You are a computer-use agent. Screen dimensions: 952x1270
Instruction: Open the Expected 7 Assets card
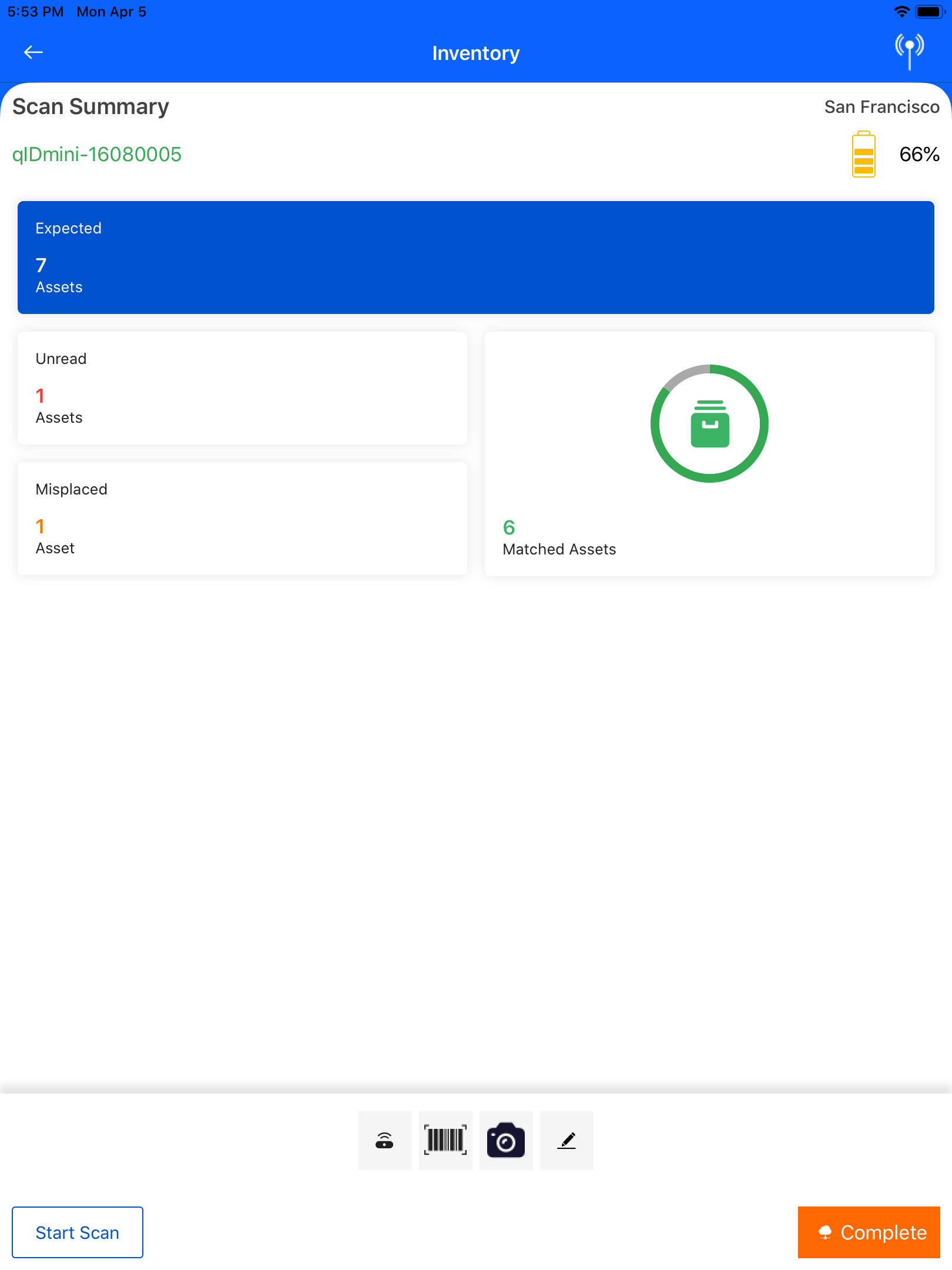click(x=476, y=258)
